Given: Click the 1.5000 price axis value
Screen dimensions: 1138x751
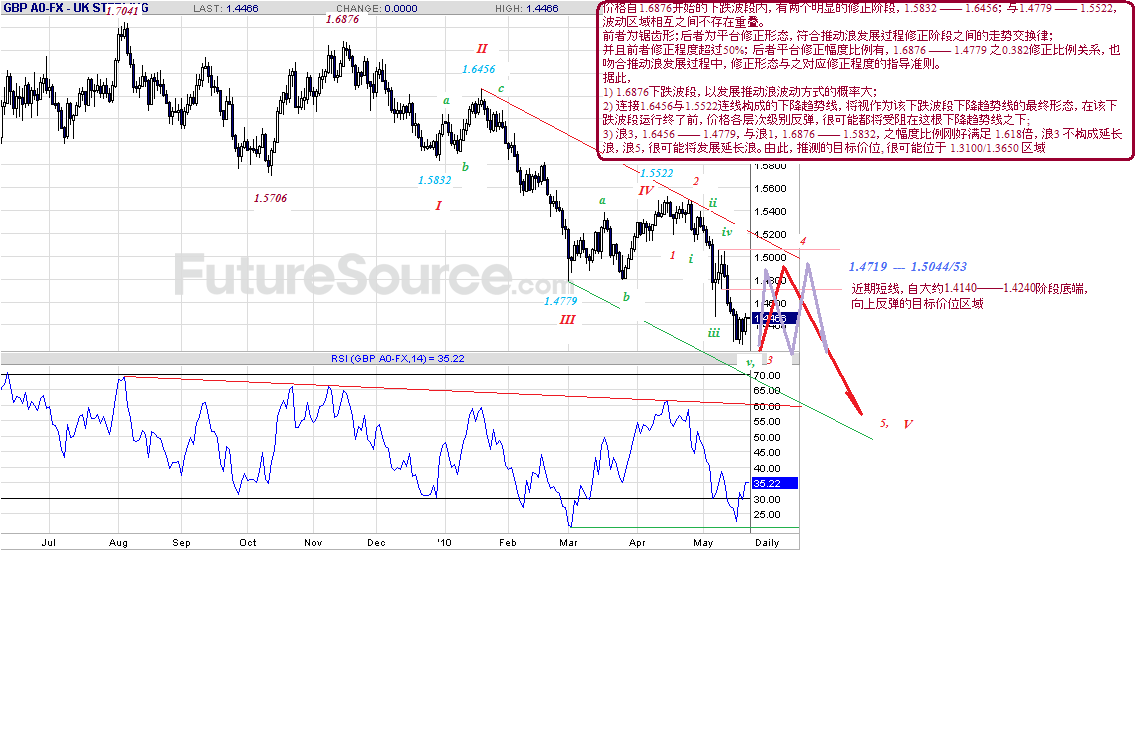Looking at the screenshot, I should pos(770,258).
